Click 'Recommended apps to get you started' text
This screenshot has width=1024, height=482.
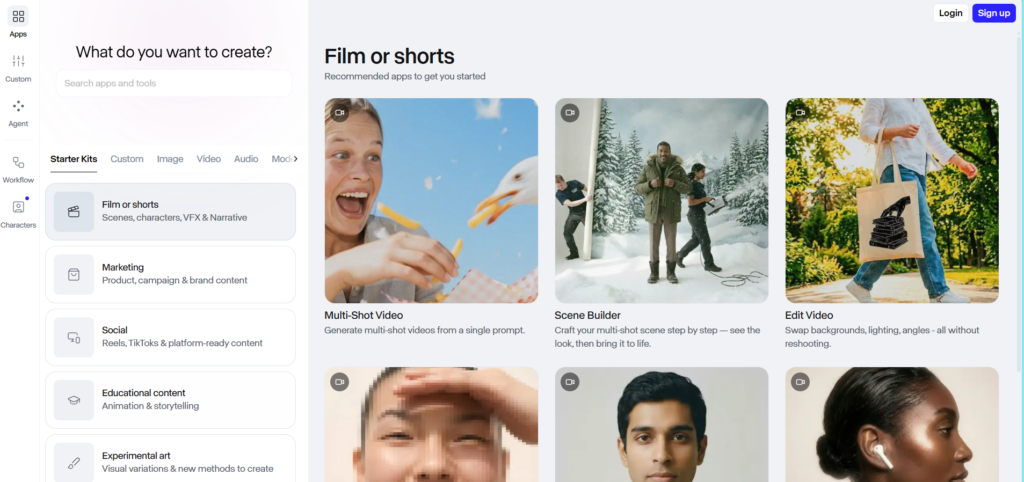pos(405,76)
